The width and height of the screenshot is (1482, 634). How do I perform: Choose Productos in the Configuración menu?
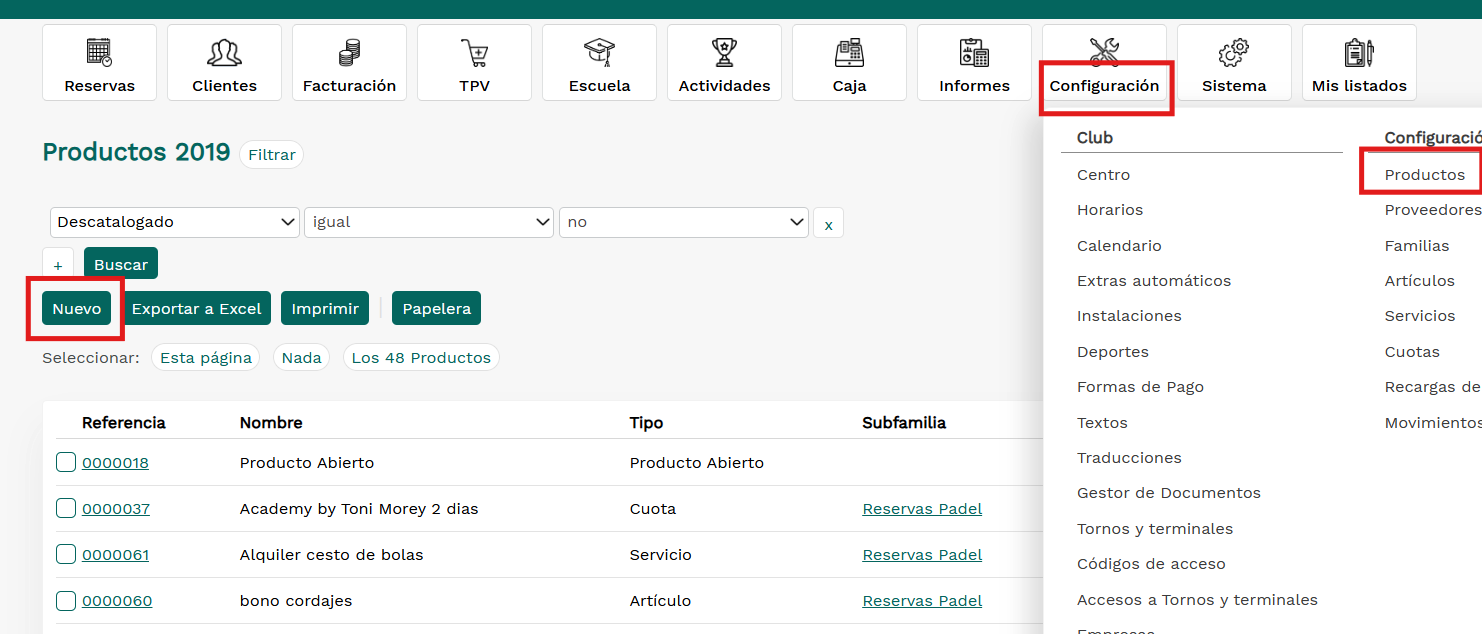tap(1424, 175)
